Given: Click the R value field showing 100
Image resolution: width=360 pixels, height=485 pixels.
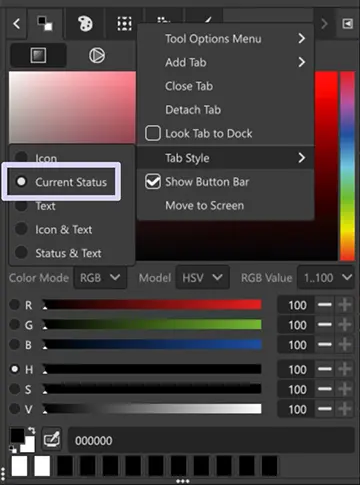Looking at the screenshot, I should point(296,305).
